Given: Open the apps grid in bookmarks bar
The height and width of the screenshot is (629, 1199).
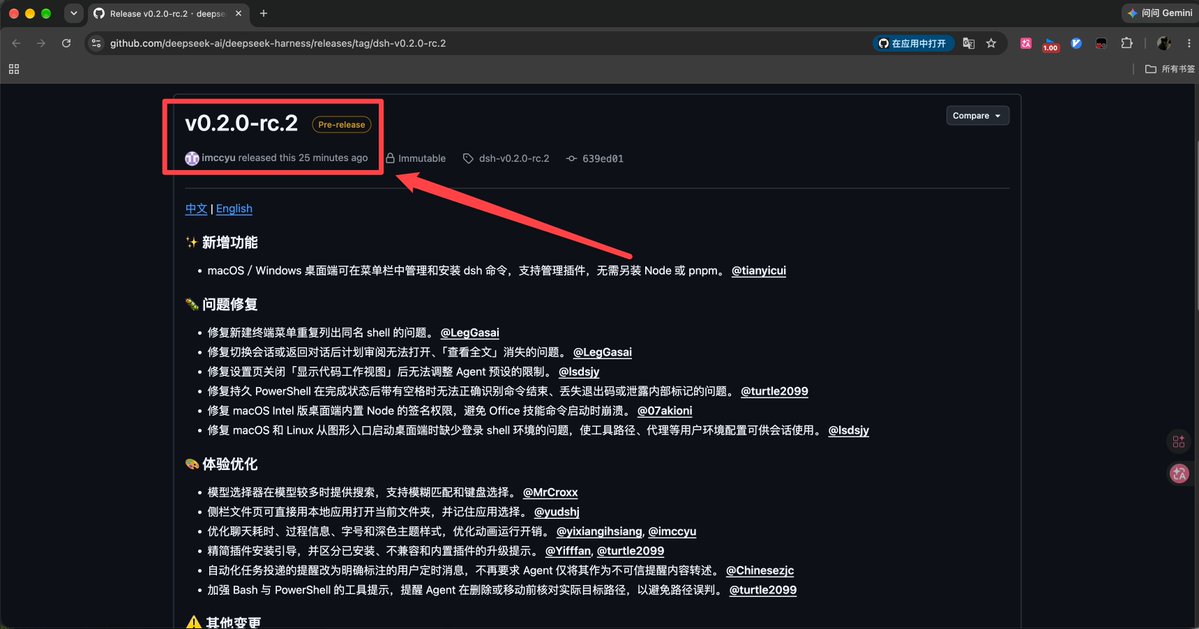Looking at the screenshot, I should pos(14,69).
